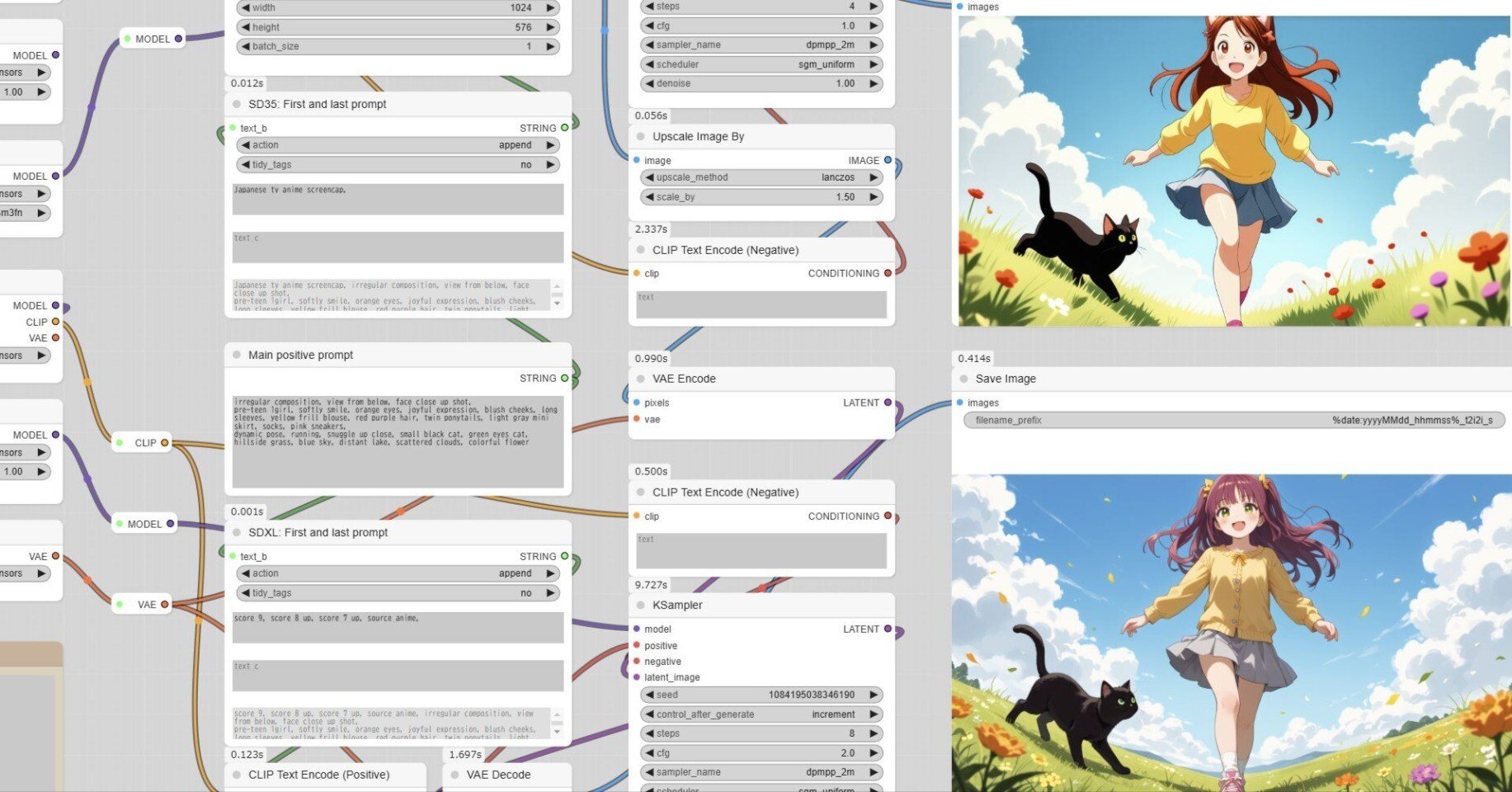This screenshot has height=792, width=1512.
Task: Collapse the SD35: First and last prompt node
Action: [x=237, y=104]
